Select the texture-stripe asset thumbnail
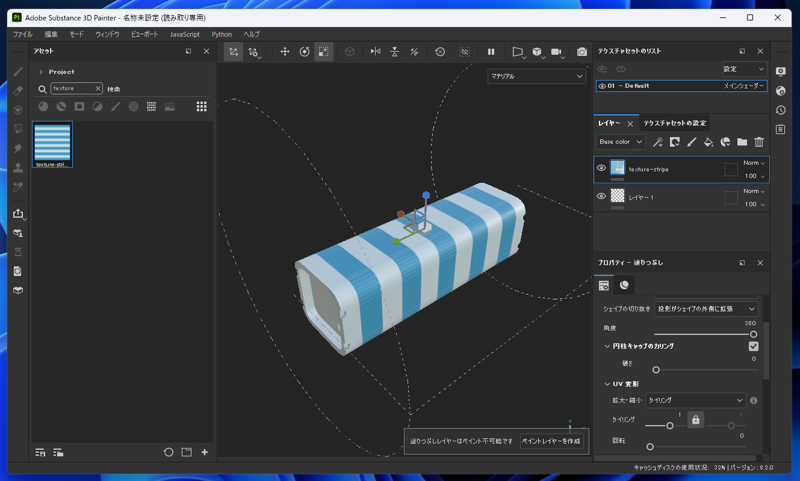This screenshot has width=800, height=481. coord(53,144)
